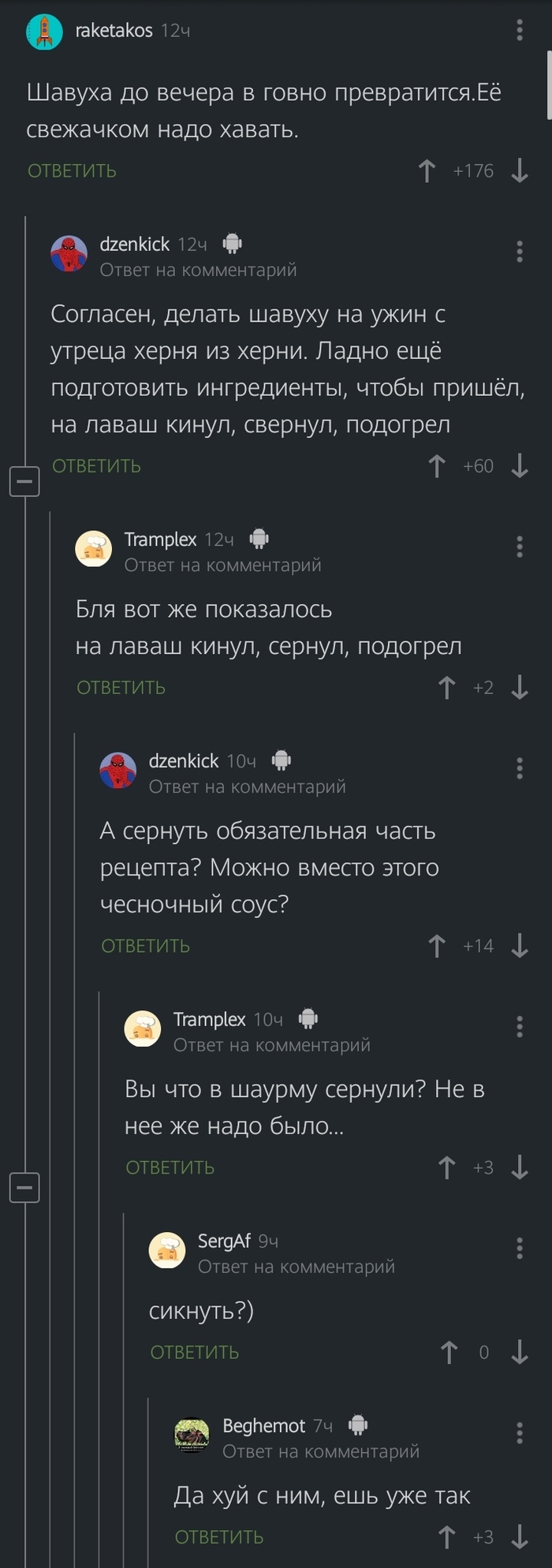Open the three-dot menu on Tramplex's first comment
This screenshot has height=1568, width=552.
click(x=518, y=548)
